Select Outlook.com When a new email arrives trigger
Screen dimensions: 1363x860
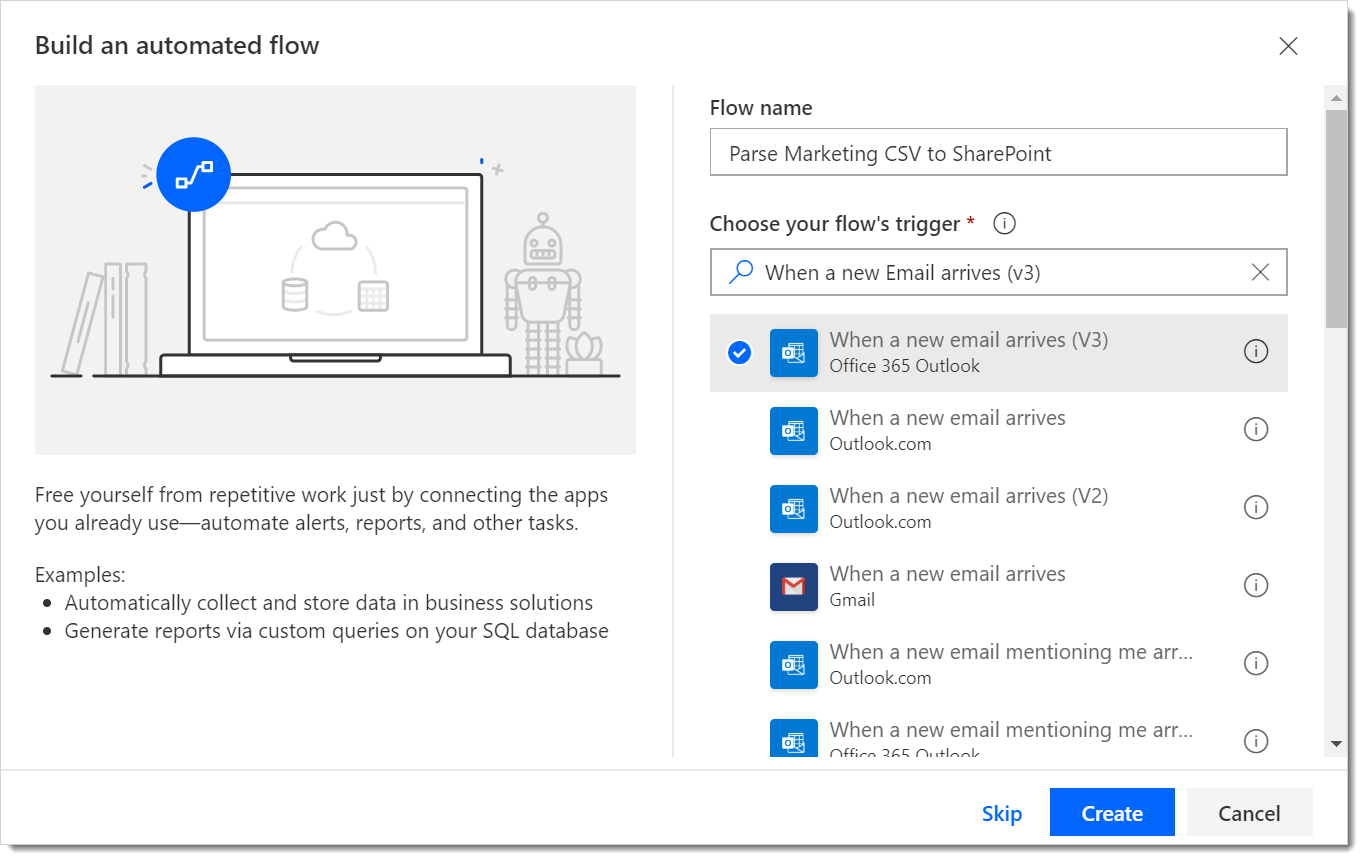(x=998, y=430)
